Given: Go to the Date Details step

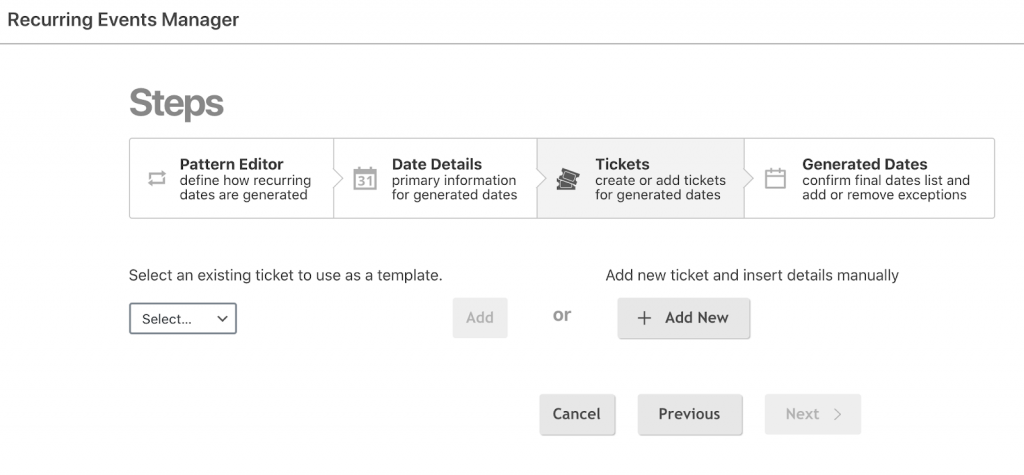Looking at the screenshot, I should (436, 178).
